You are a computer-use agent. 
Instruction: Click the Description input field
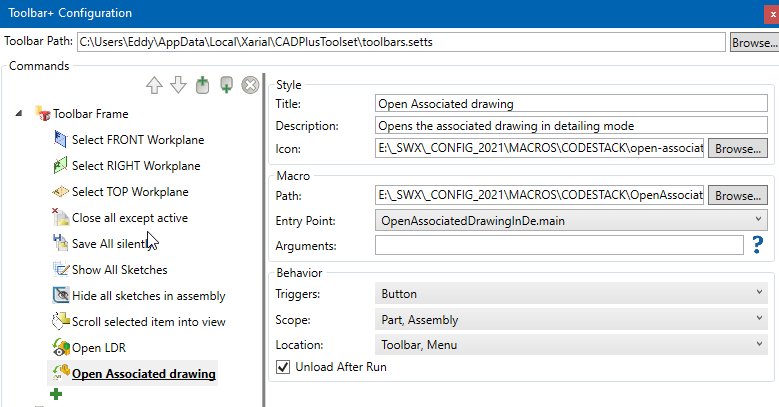pos(571,125)
